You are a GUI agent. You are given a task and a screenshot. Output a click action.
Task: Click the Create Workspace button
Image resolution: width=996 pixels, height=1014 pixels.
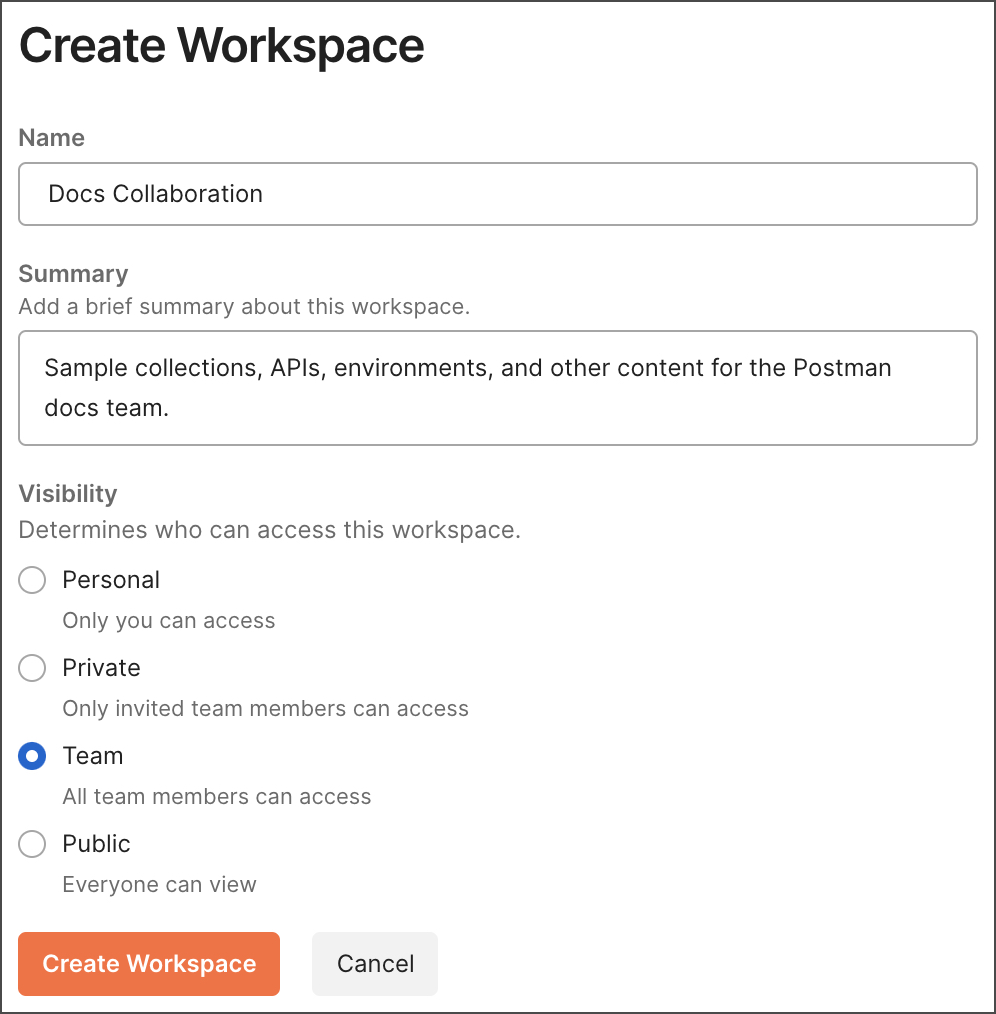[x=149, y=964]
